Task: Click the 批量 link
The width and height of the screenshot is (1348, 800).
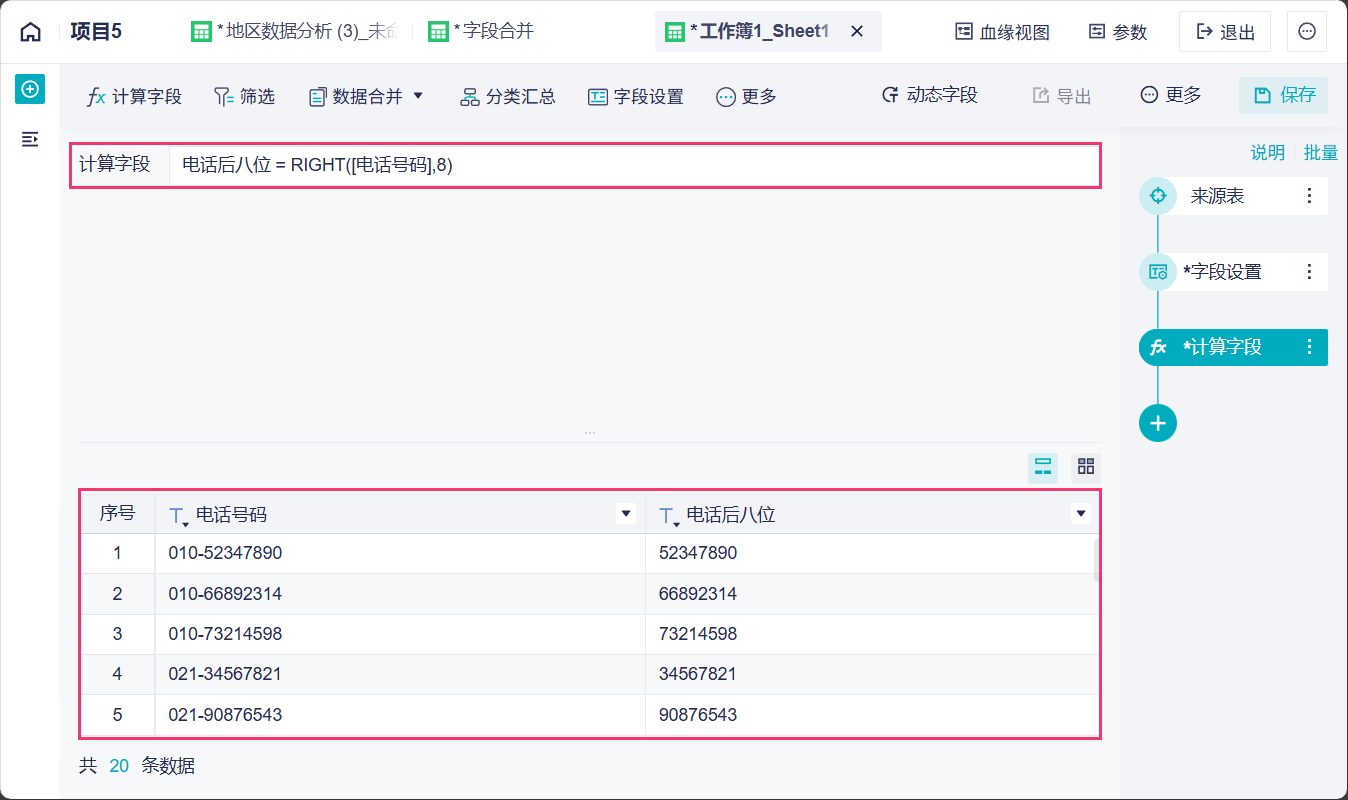Action: click(1321, 152)
